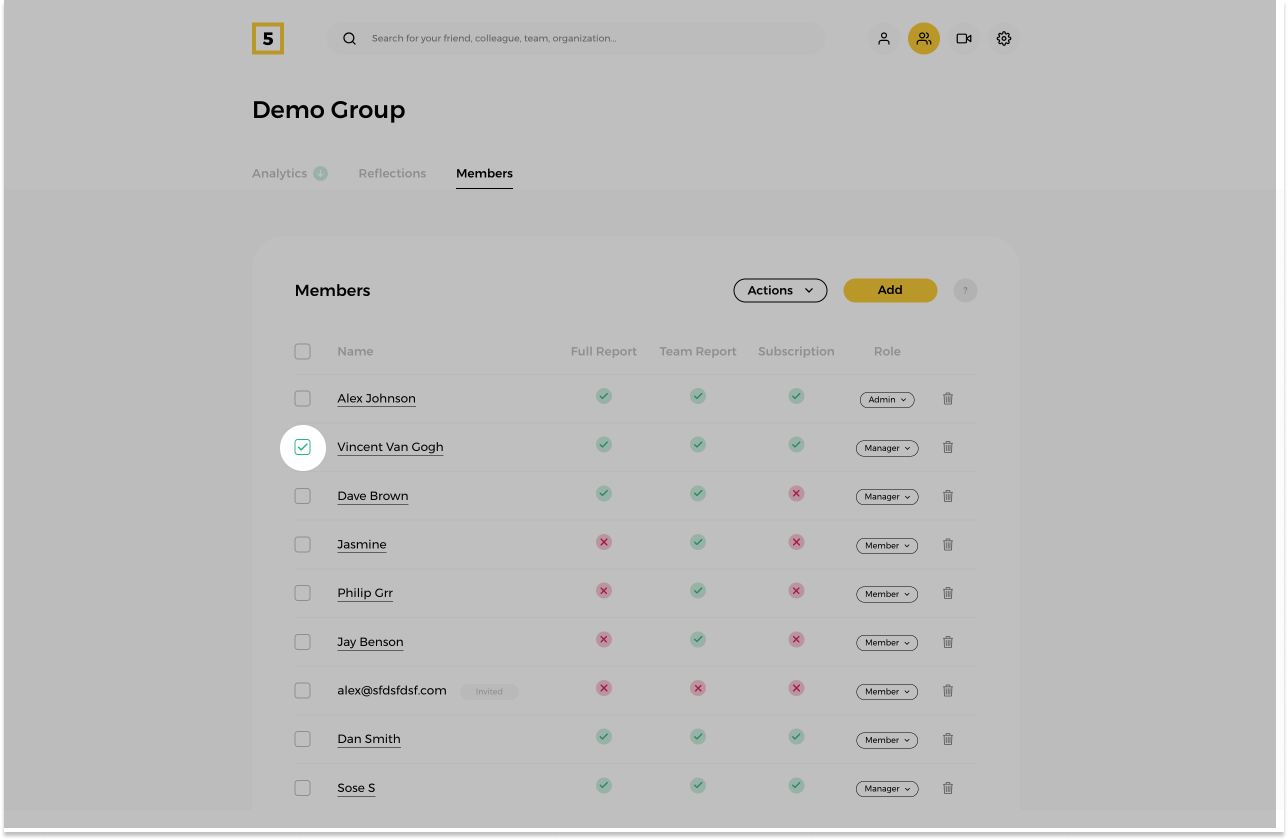Screen dimensions: 1288x840
Task: Switch to the Analytics tab
Action: coord(280,173)
